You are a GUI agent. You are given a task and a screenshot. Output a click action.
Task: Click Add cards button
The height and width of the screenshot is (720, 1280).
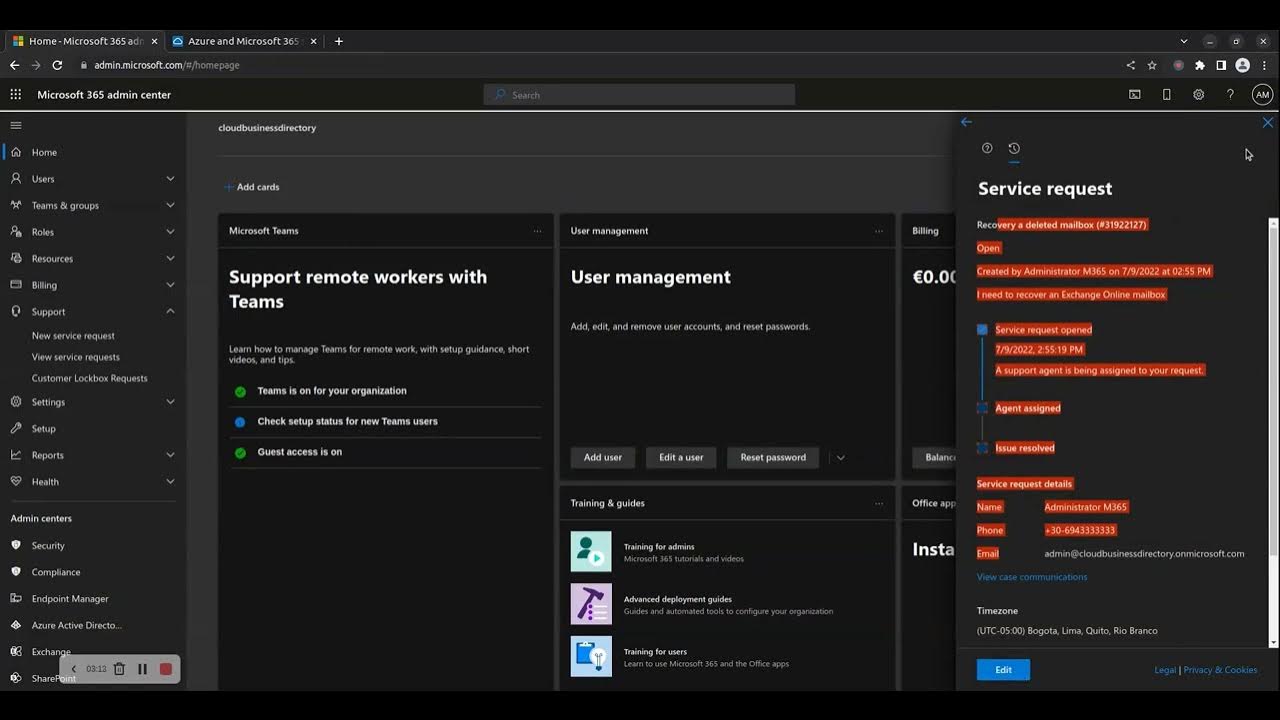point(252,187)
